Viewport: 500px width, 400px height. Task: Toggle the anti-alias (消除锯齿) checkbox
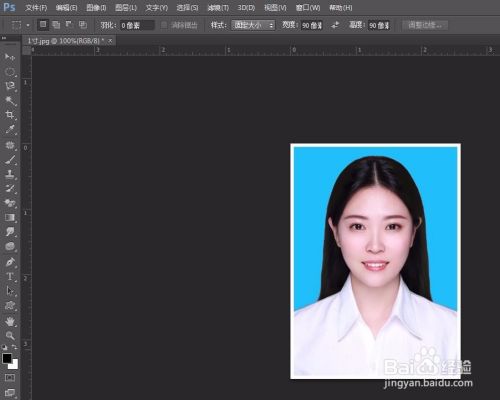[x=164, y=25]
